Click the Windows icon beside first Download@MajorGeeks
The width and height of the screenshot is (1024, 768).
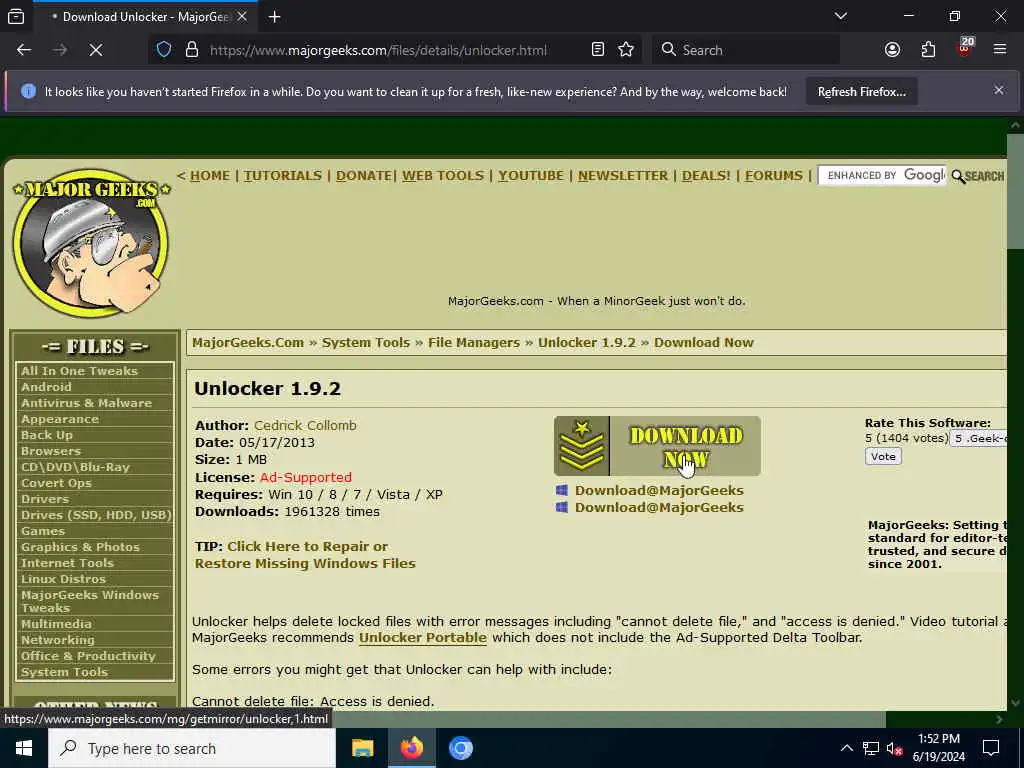[562, 490]
